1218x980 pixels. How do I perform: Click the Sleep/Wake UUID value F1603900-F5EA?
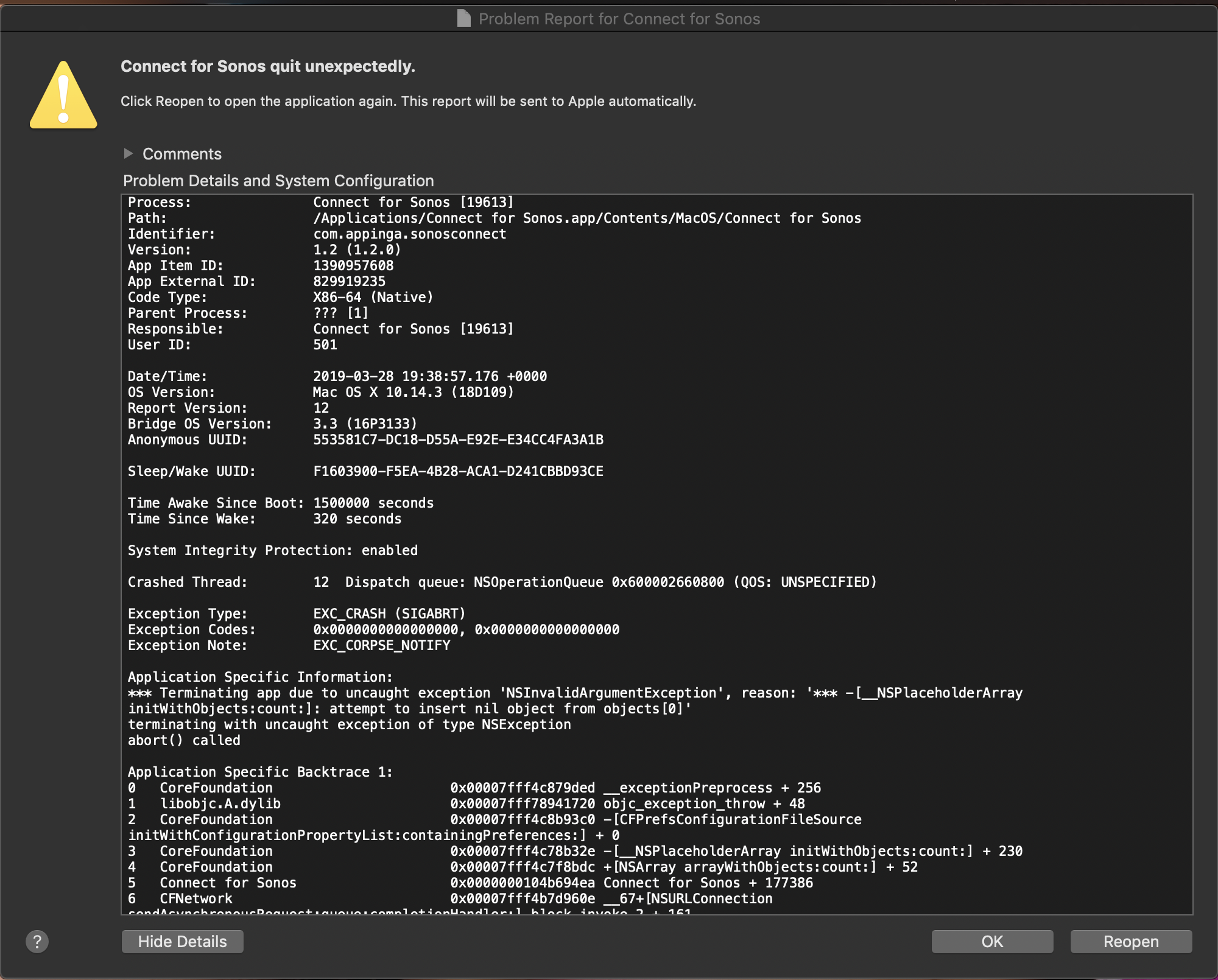tap(459, 471)
